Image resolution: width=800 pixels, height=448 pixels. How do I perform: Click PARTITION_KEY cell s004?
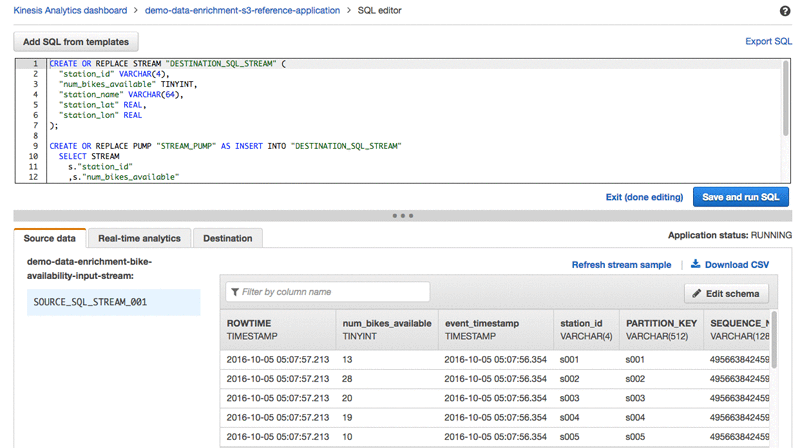[635, 418]
